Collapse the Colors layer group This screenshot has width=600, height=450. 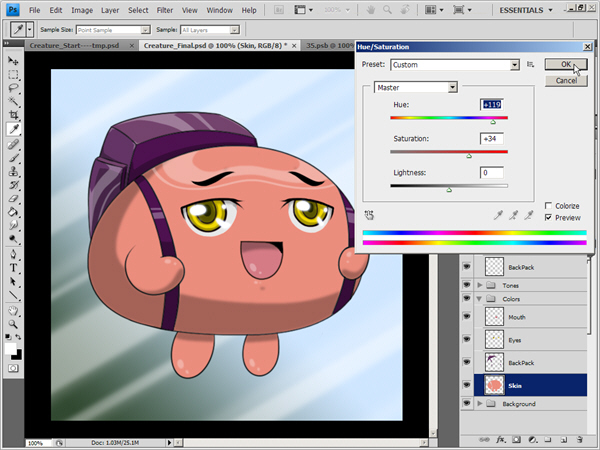(x=479, y=298)
